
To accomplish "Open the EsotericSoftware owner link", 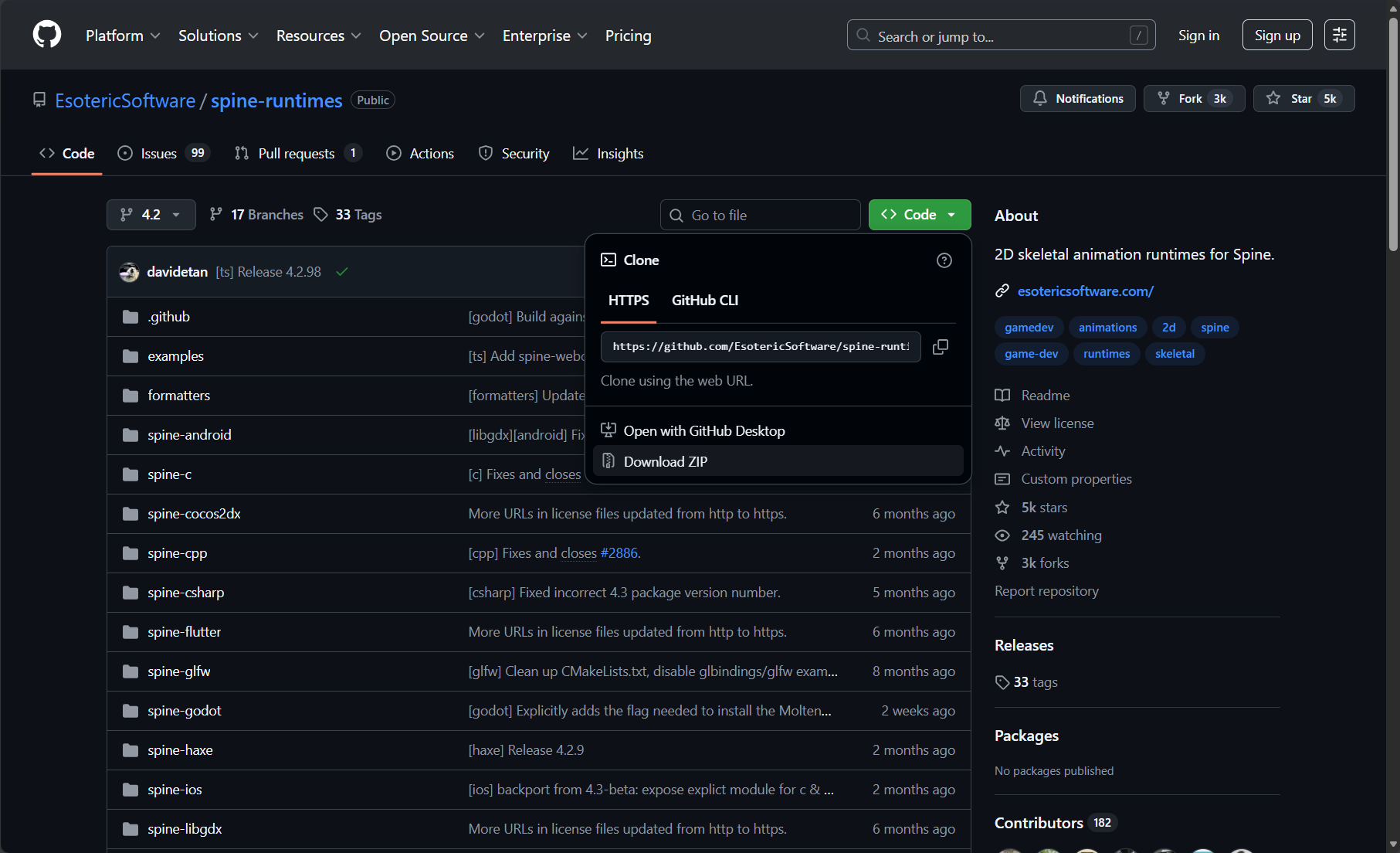I will pyautogui.click(x=125, y=100).
